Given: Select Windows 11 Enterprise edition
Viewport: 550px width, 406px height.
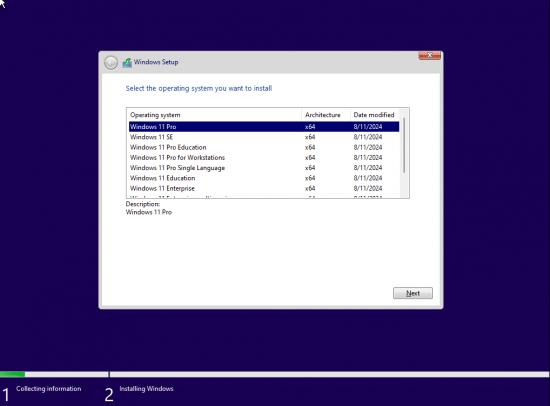Looking at the screenshot, I should [264, 188].
